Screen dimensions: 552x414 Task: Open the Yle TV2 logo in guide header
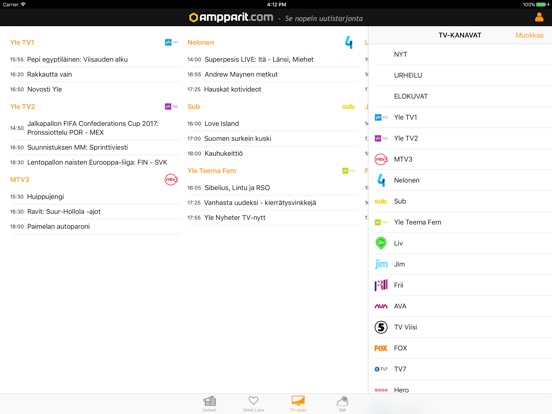point(171,106)
